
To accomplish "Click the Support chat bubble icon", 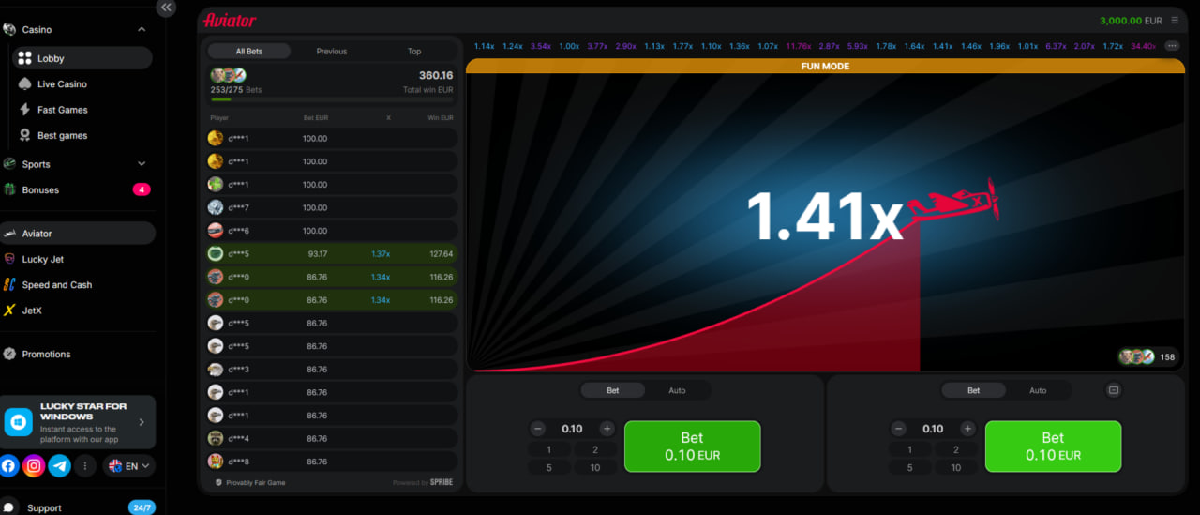I will point(10,507).
